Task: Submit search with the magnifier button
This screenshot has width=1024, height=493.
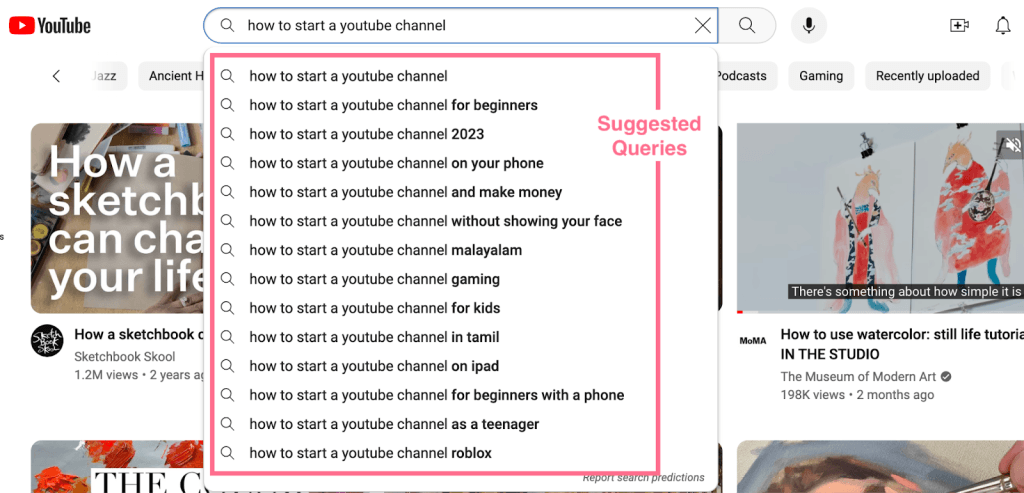Action: [747, 25]
